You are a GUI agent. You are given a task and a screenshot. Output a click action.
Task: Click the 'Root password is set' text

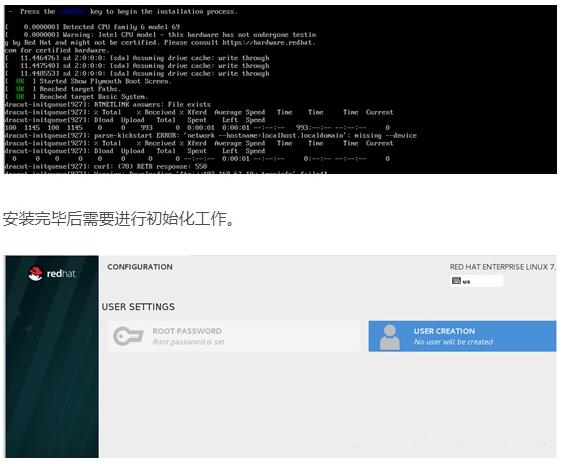189,342
